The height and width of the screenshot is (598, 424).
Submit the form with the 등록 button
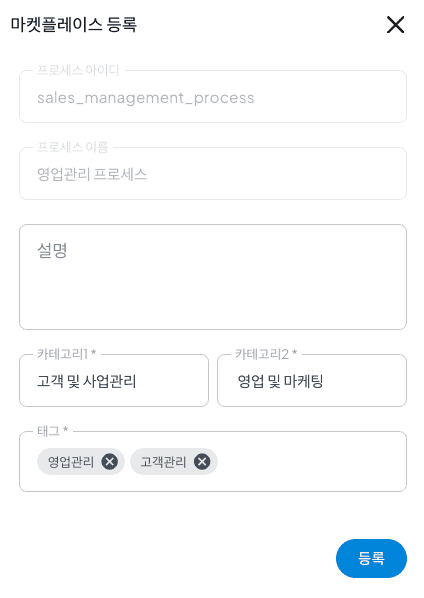[371, 558]
